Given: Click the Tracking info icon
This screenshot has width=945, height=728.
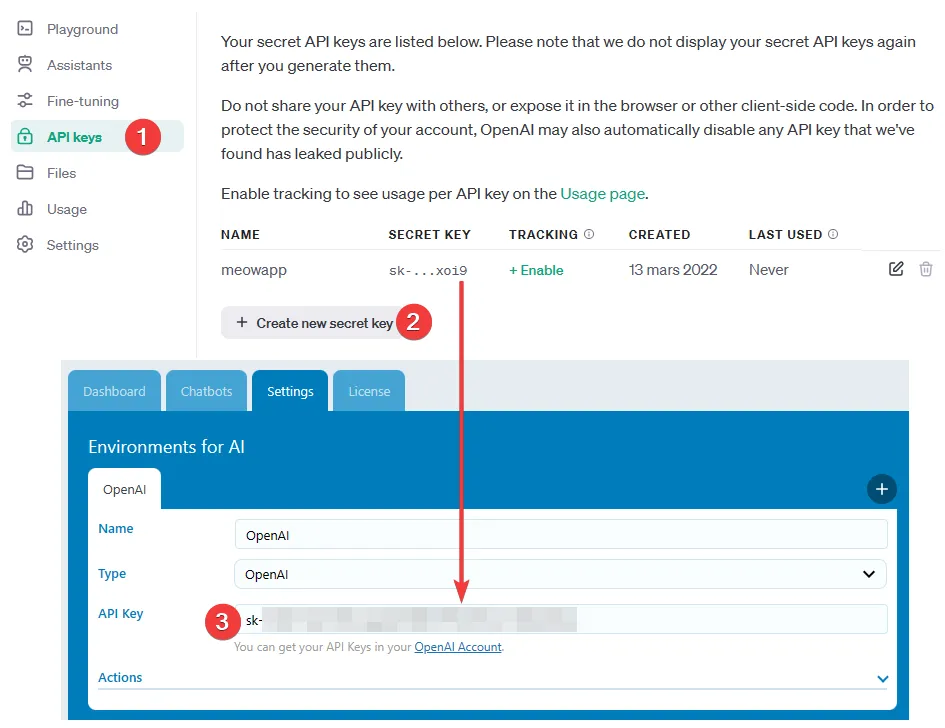Looking at the screenshot, I should [589, 234].
